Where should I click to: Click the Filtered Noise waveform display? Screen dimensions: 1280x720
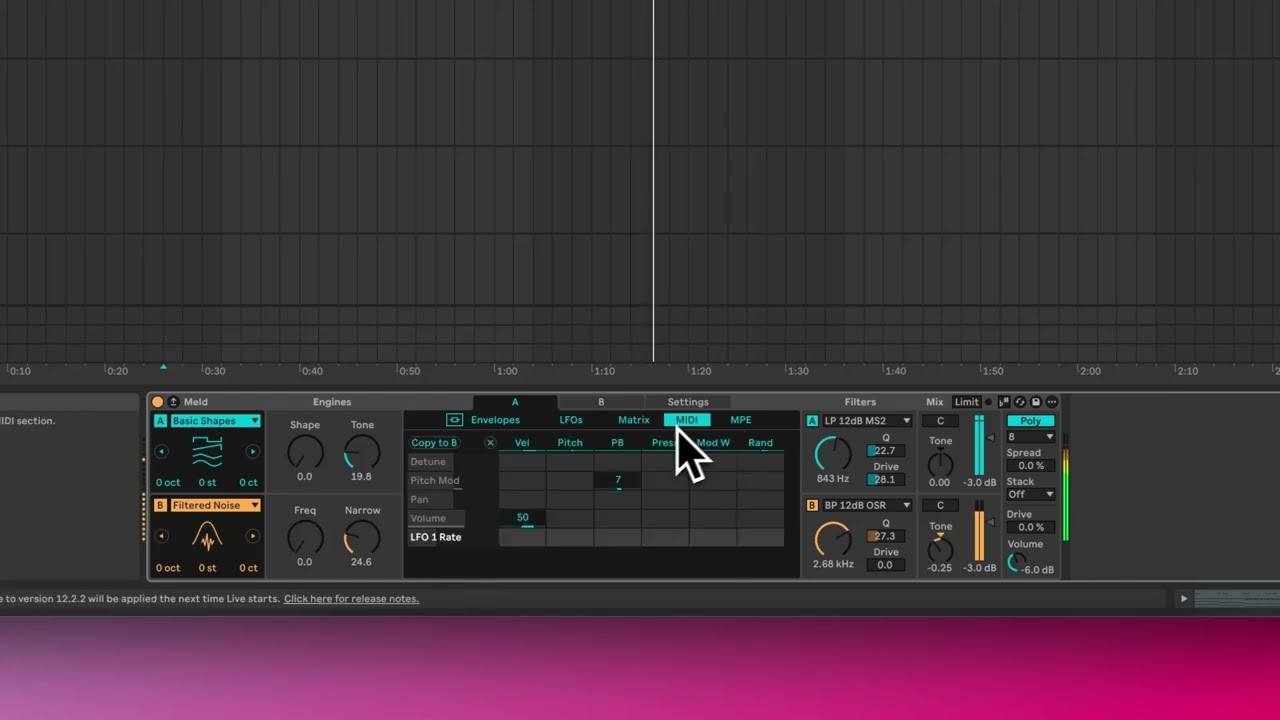click(x=207, y=537)
